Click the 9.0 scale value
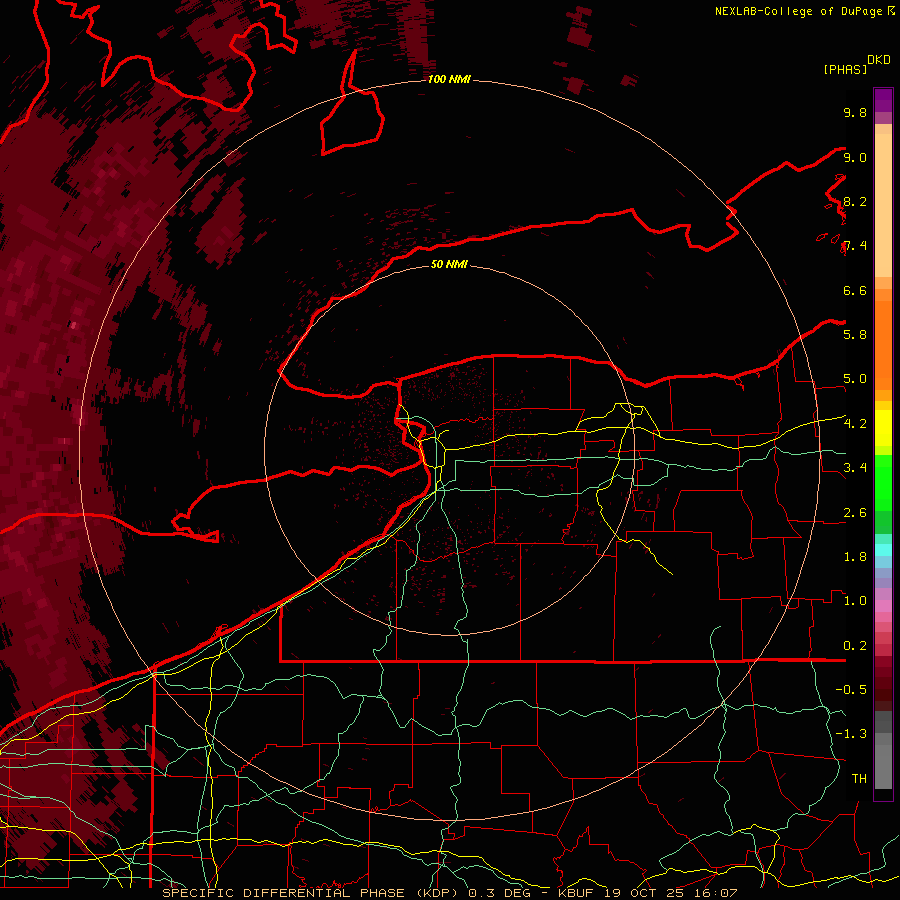The height and width of the screenshot is (900, 900). click(x=855, y=157)
